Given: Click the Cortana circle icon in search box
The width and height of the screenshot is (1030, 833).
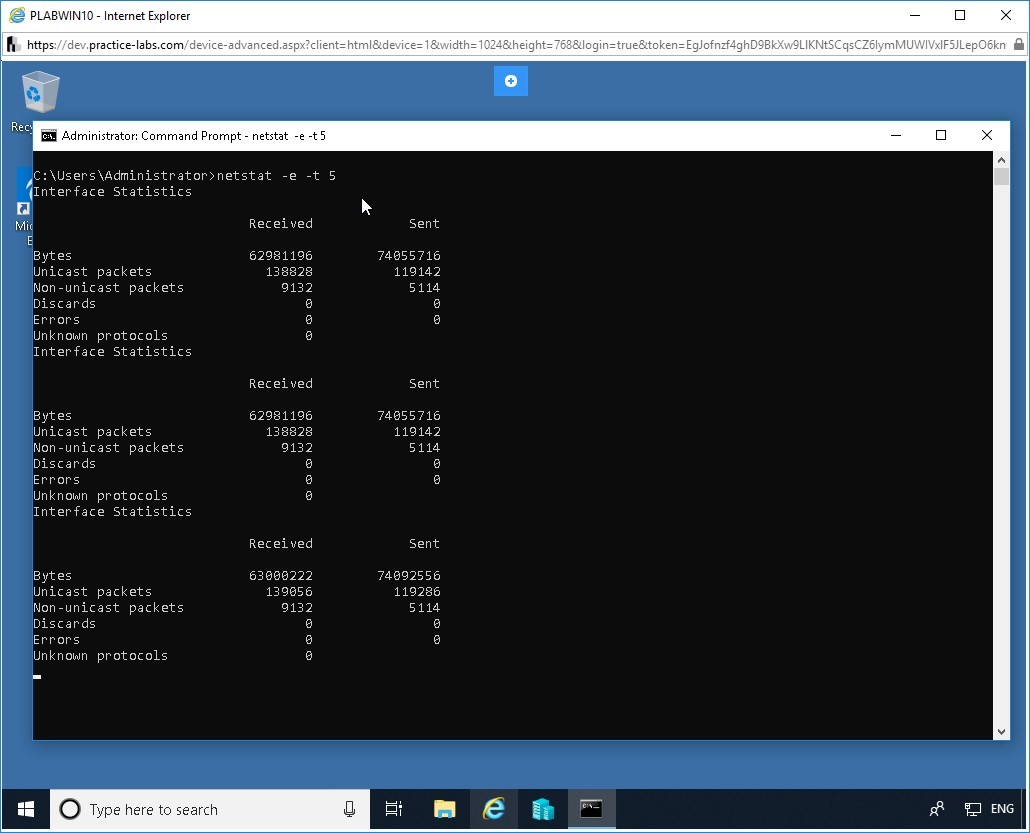Looking at the screenshot, I should (70, 809).
